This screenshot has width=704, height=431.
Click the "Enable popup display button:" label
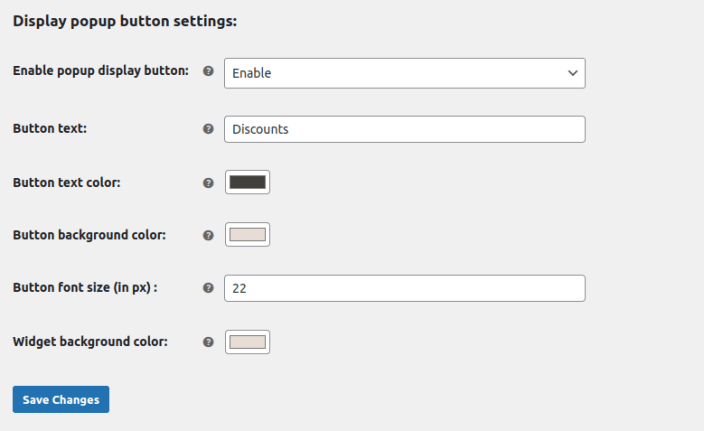tap(100, 71)
